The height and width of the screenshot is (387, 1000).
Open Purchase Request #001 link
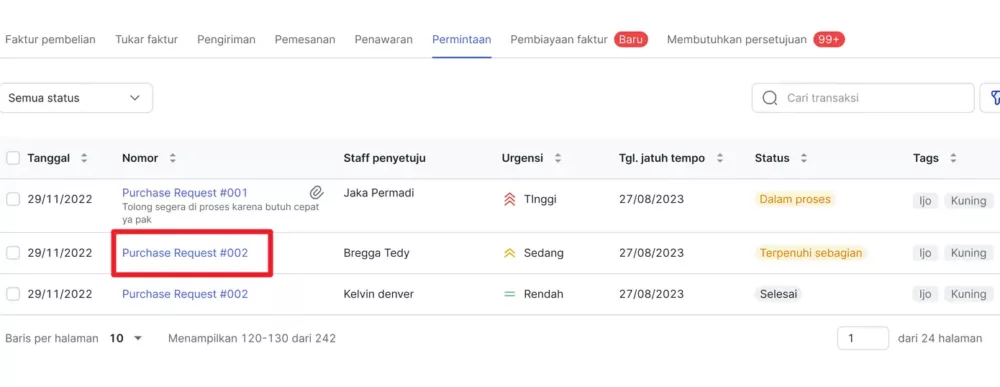185,193
